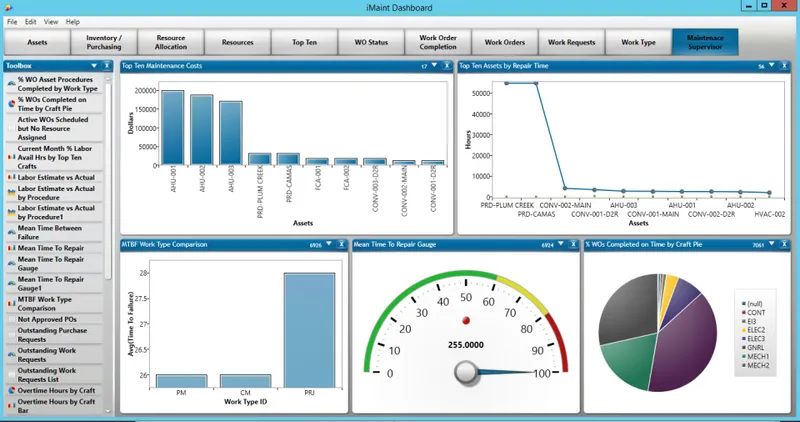The width and height of the screenshot is (800, 422).
Task: Open the View menu
Action: pyautogui.click(x=51, y=22)
